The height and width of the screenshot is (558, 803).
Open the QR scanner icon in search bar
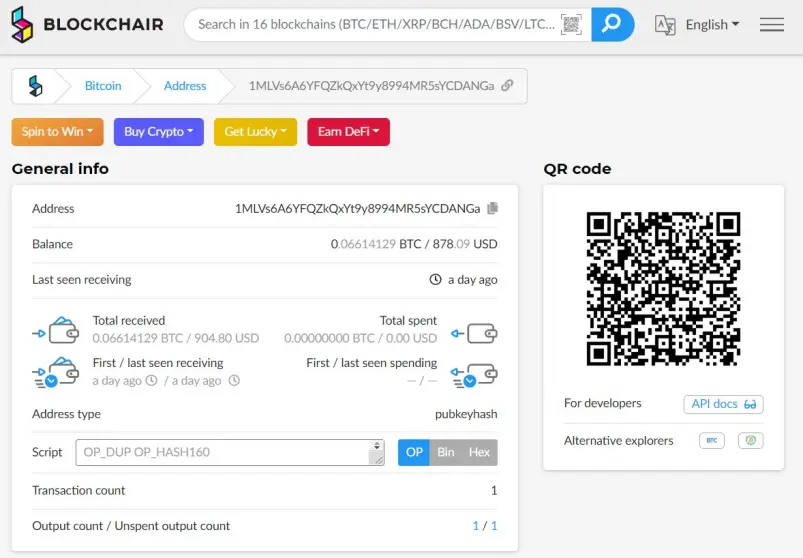572,24
